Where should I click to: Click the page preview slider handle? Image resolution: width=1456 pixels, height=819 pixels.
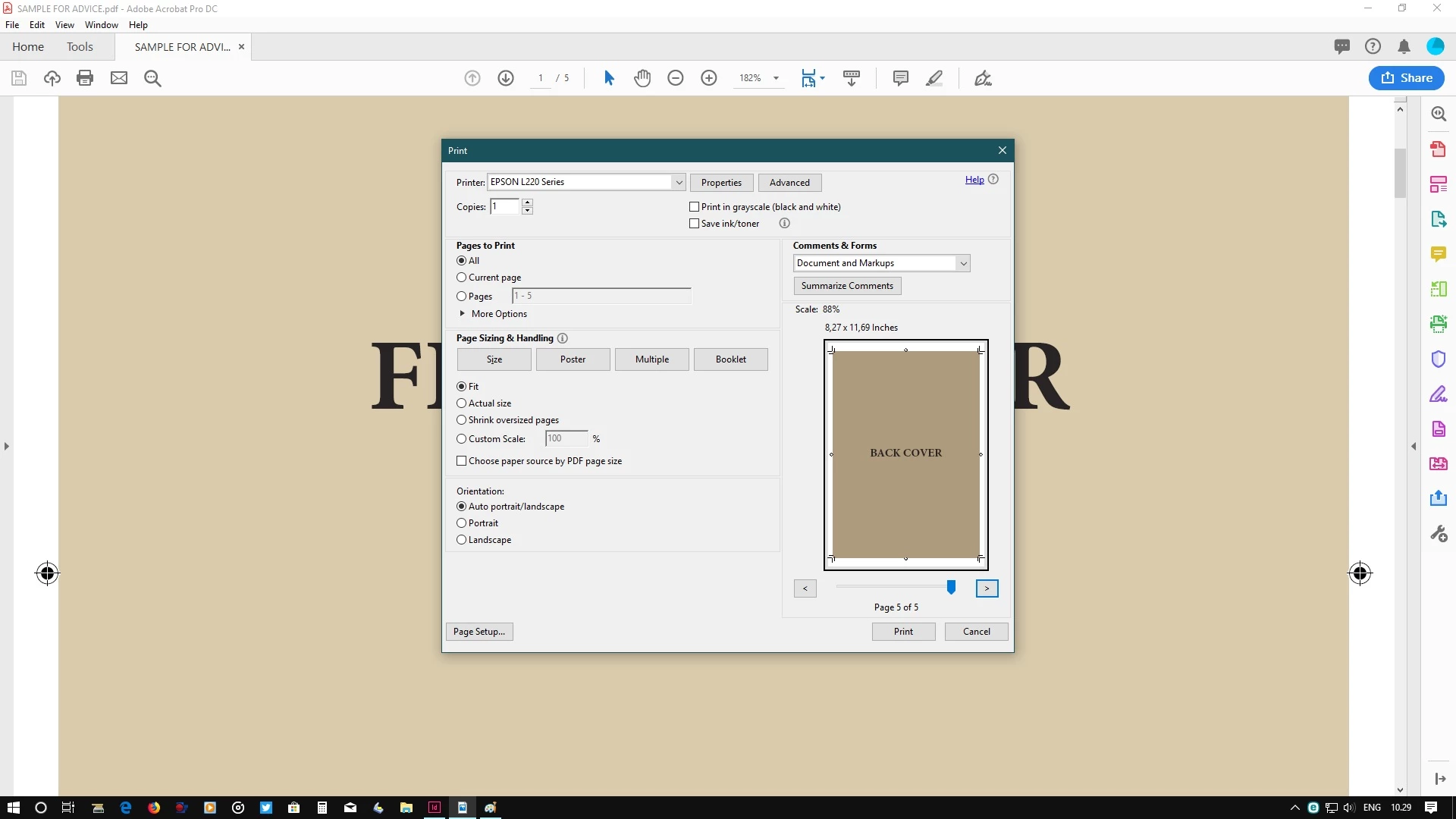click(x=951, y=588)
